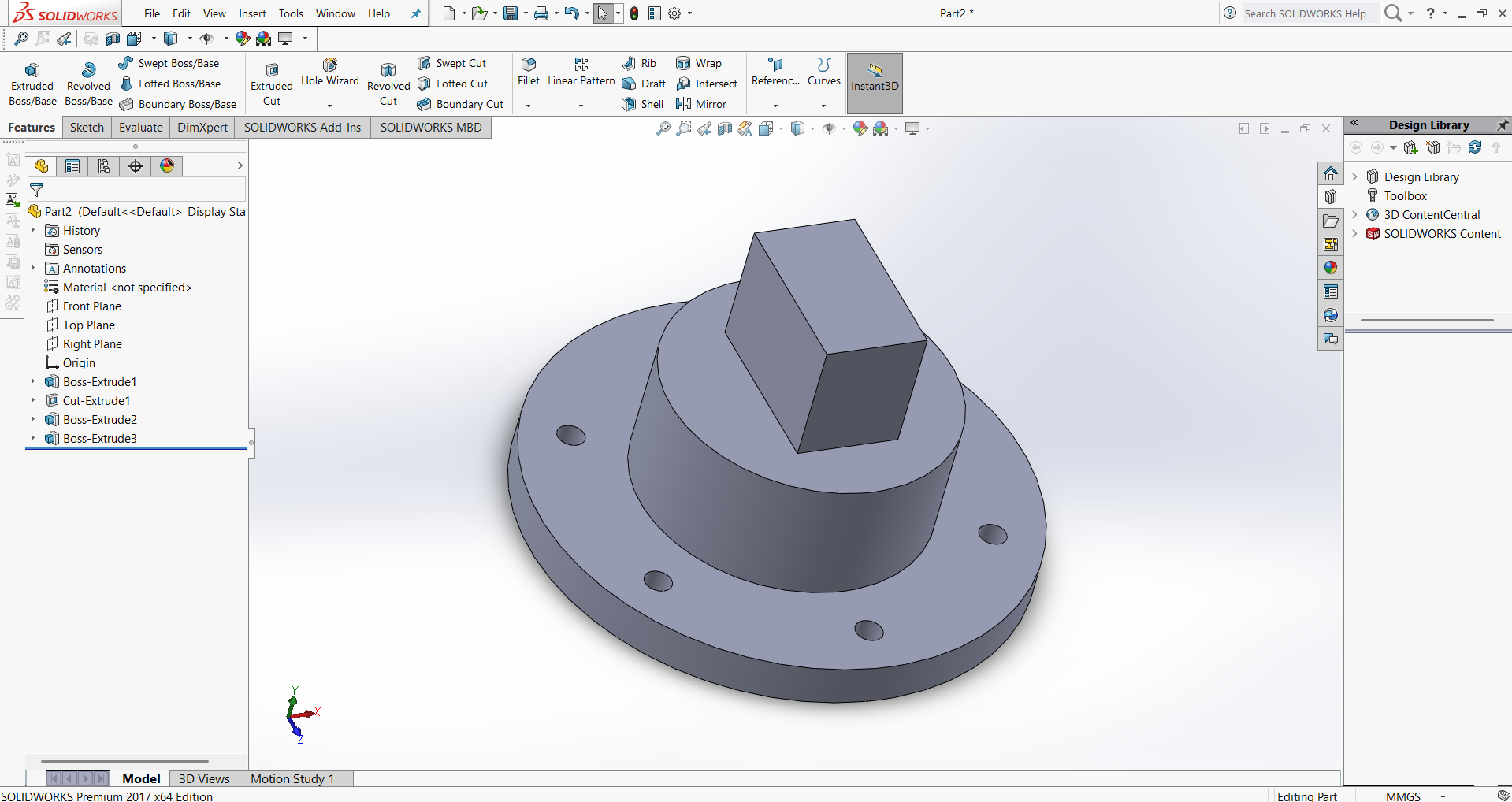Screen dimensions: 1512x802
Task: Select Front Plane in the feature tree
Action: click(x=84, y=306)
